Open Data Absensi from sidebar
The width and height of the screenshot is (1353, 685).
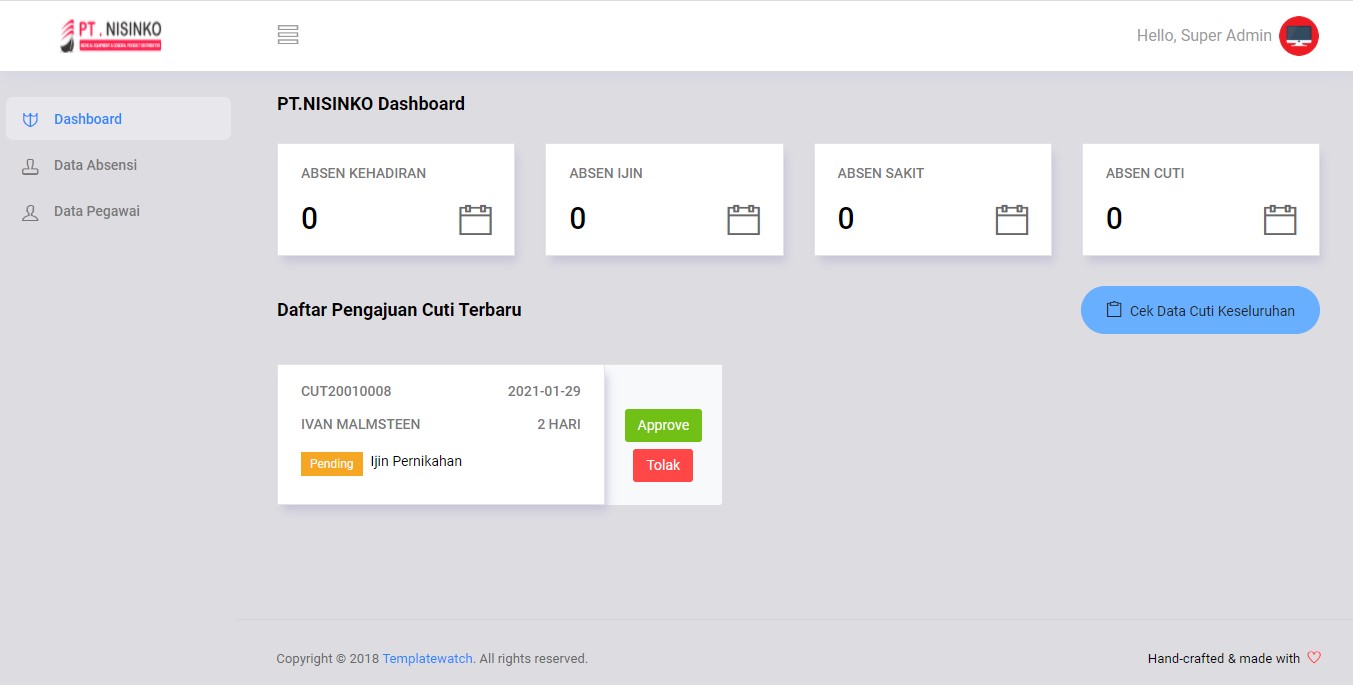(x=95, y=165)
